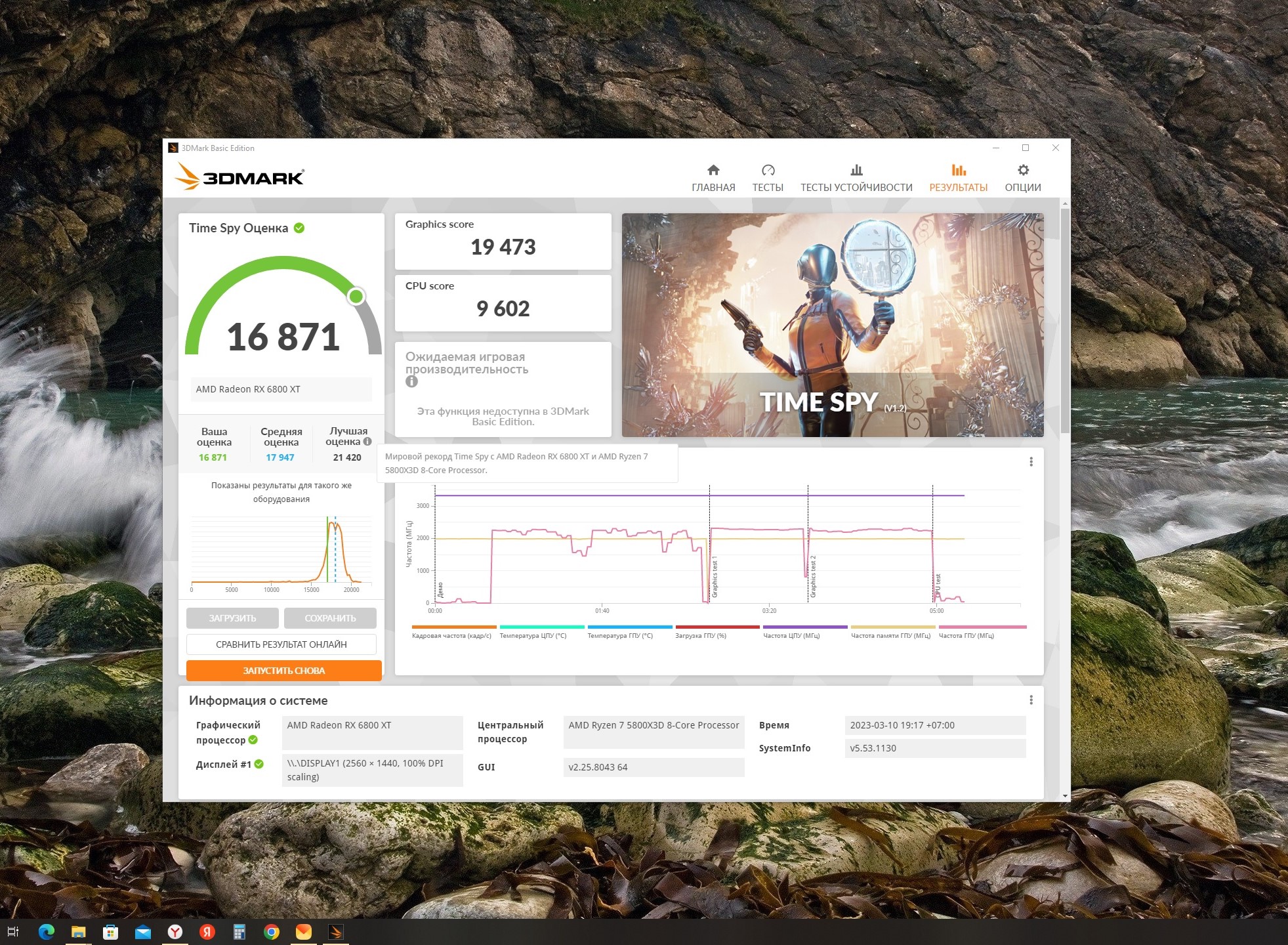Open the monitoring chart three-dot menu
This screenshot has width=1288, height=945.
click(1031, 462)
